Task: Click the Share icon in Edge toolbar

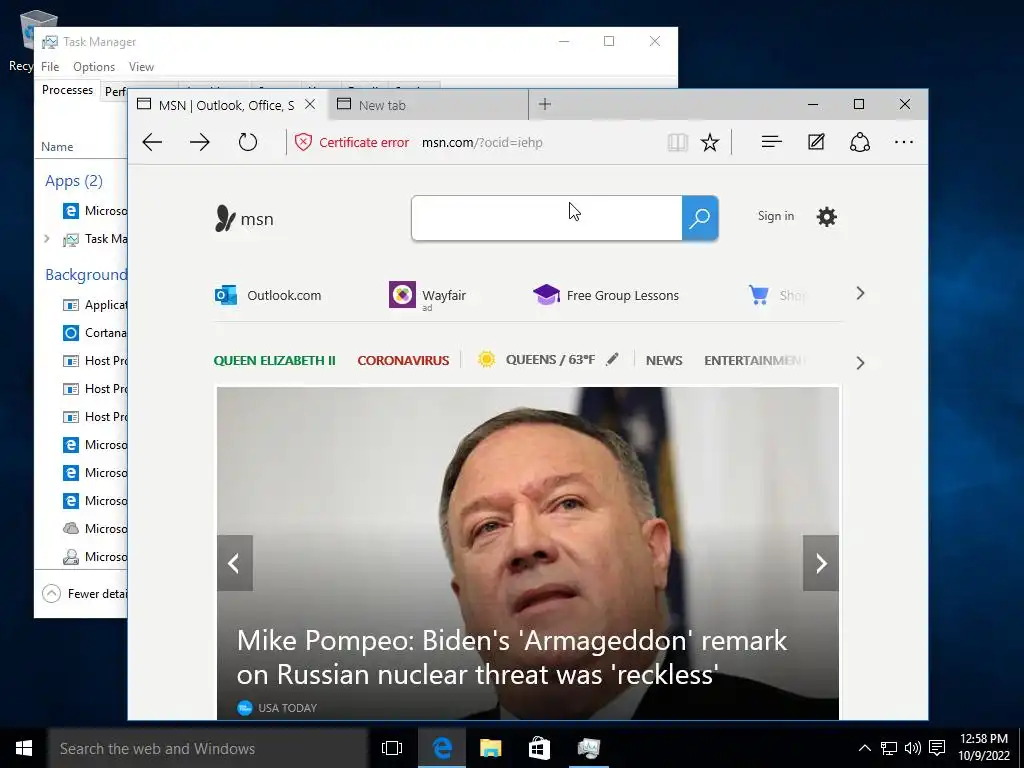Action: [859, 142]
